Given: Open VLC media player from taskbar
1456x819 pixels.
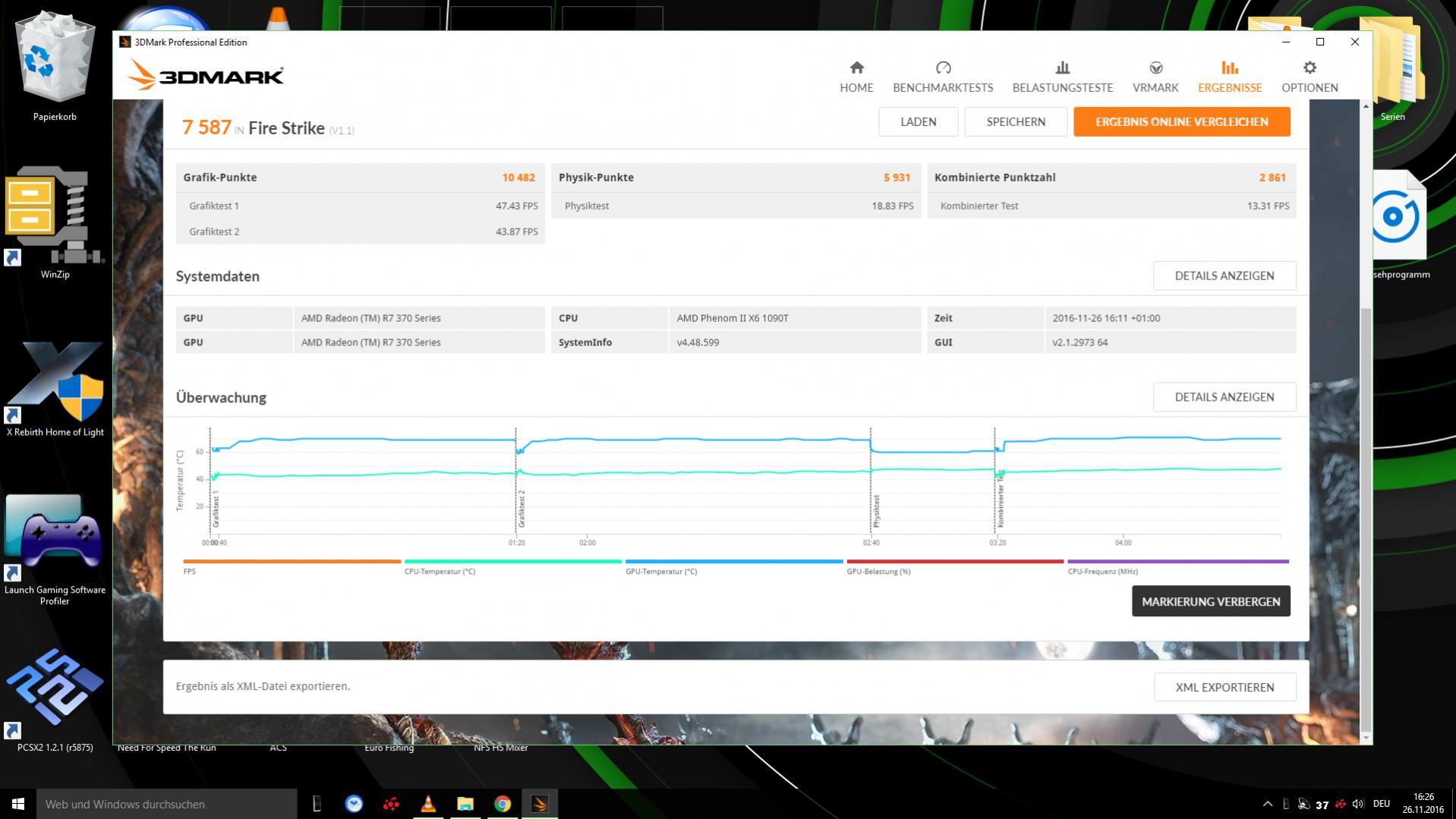Looking at the screenshot, I should pyautogui.click(x=428, y=804).
